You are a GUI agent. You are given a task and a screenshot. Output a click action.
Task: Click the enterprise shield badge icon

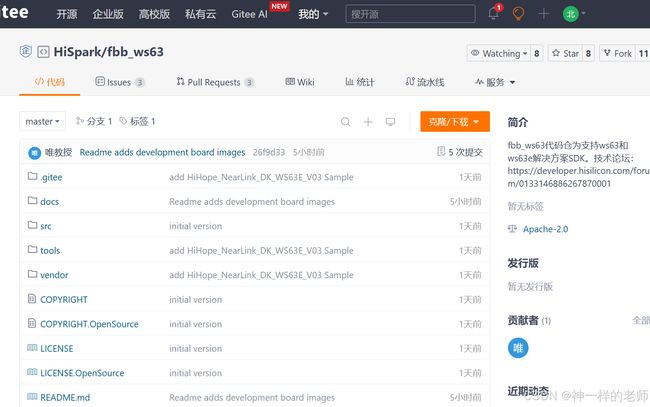pyautogui.click(x=26, y=51)
